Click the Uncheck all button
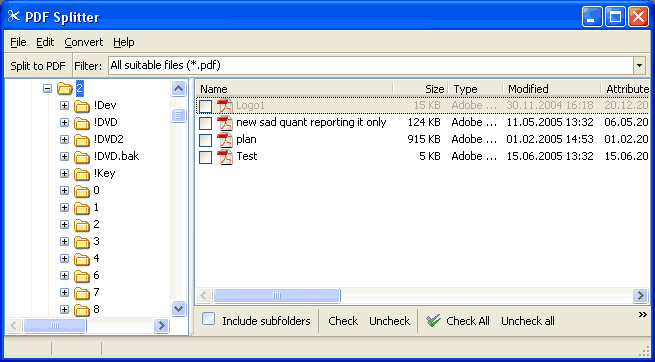Screen dimensions: 655x362 coord(528,321)
